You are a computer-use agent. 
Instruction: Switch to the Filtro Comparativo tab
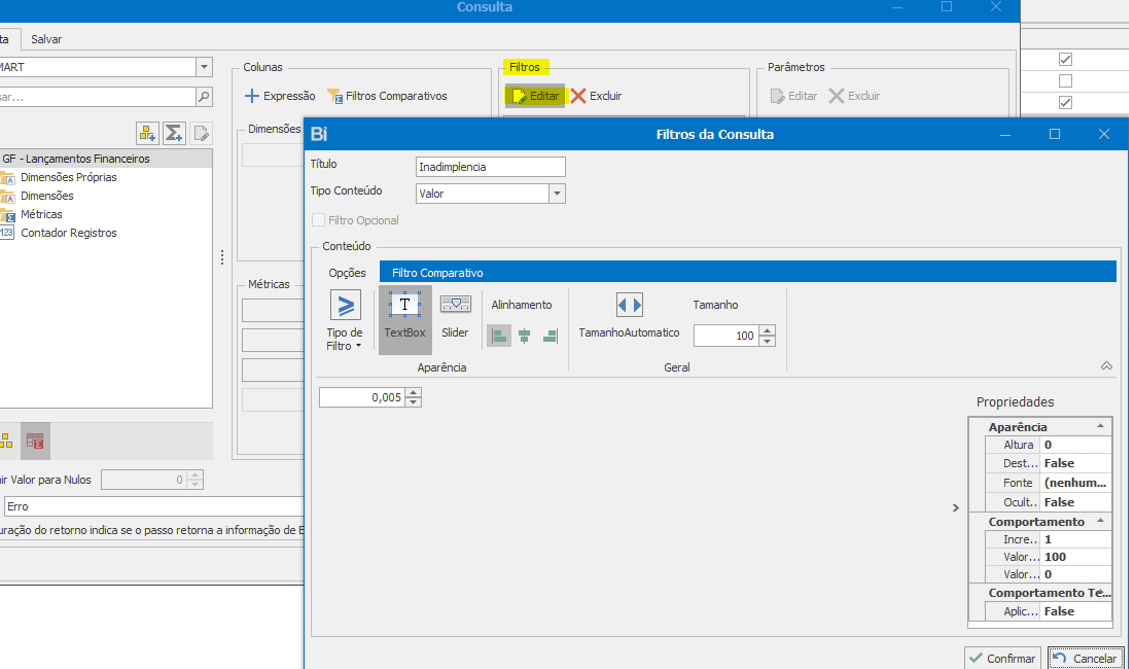pos(438,273)
